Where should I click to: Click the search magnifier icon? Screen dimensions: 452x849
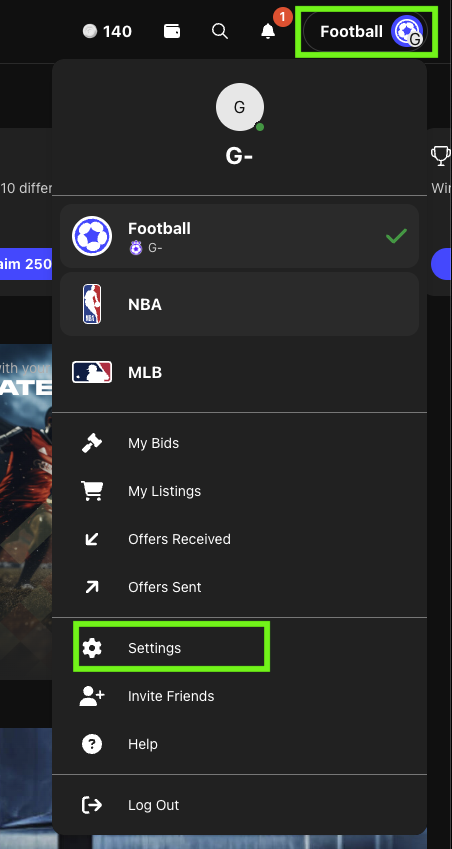tap(220, 31)
